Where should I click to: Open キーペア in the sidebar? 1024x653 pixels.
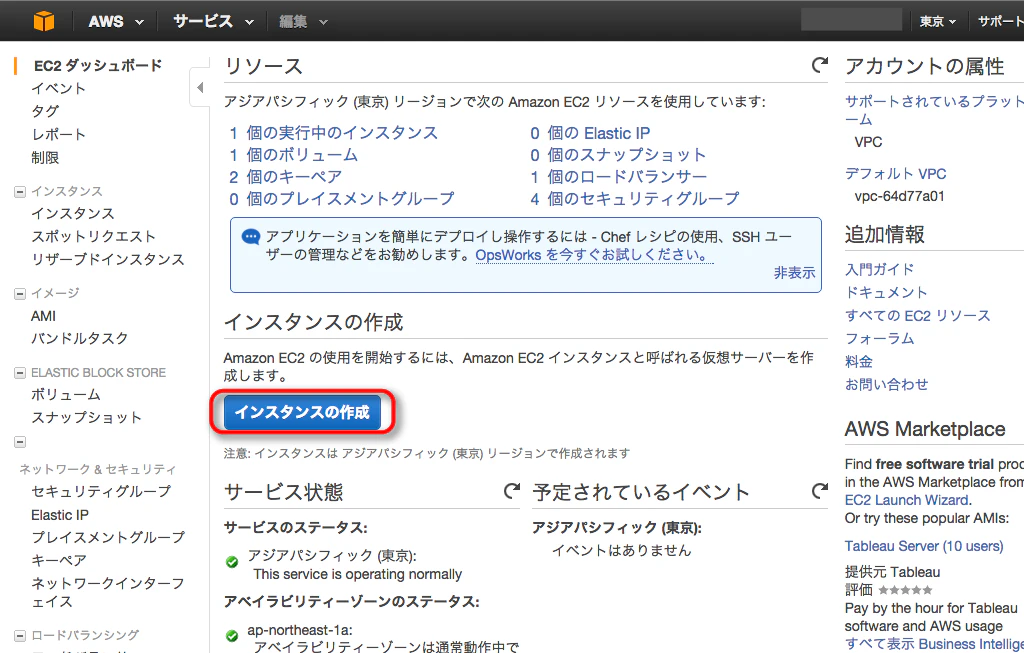click(59, 560)
